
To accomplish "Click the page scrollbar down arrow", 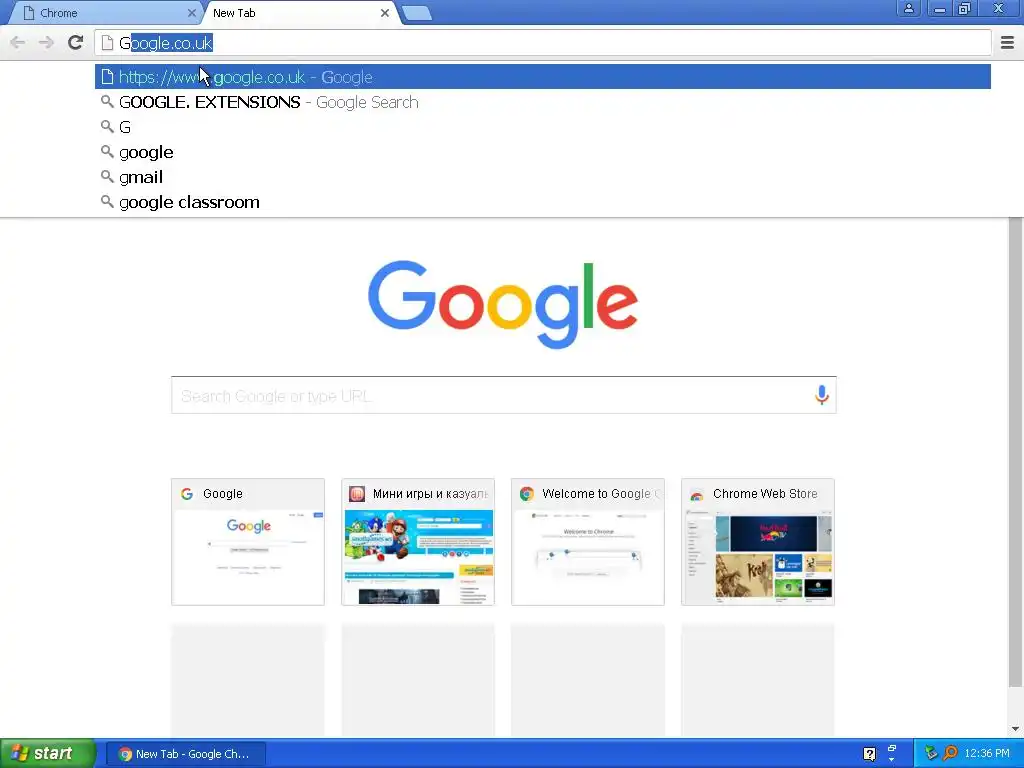I will [1016, 729].
